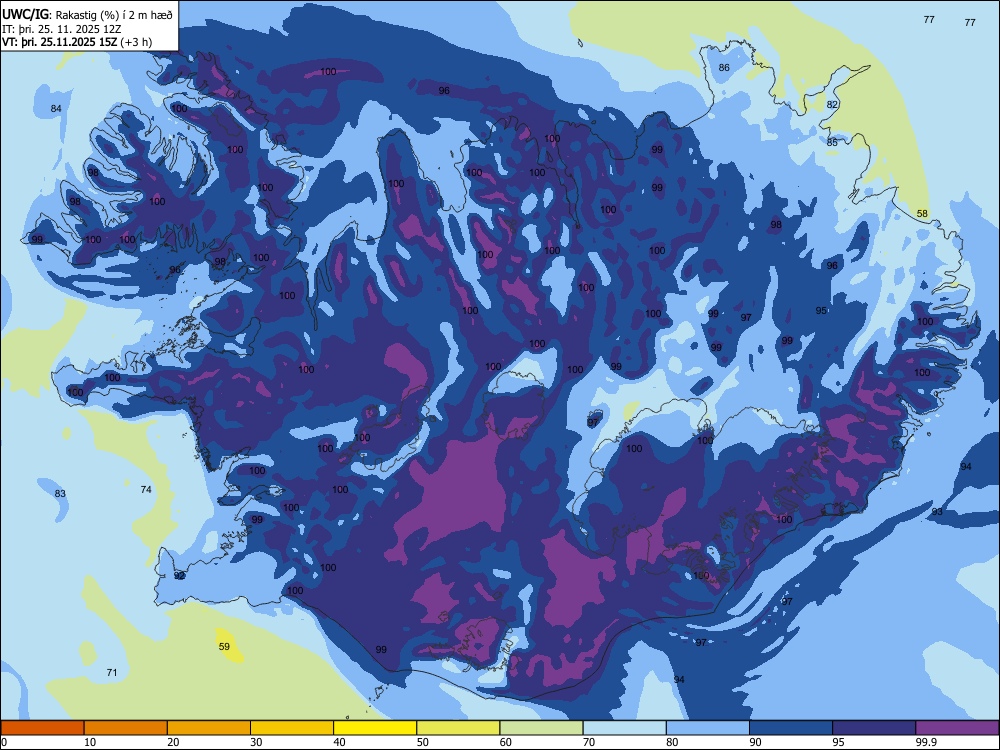Viewport: 1000px width, 750px height.
Task: Click the '30' tick label under the legend
Action: click(x=256, y=742)
